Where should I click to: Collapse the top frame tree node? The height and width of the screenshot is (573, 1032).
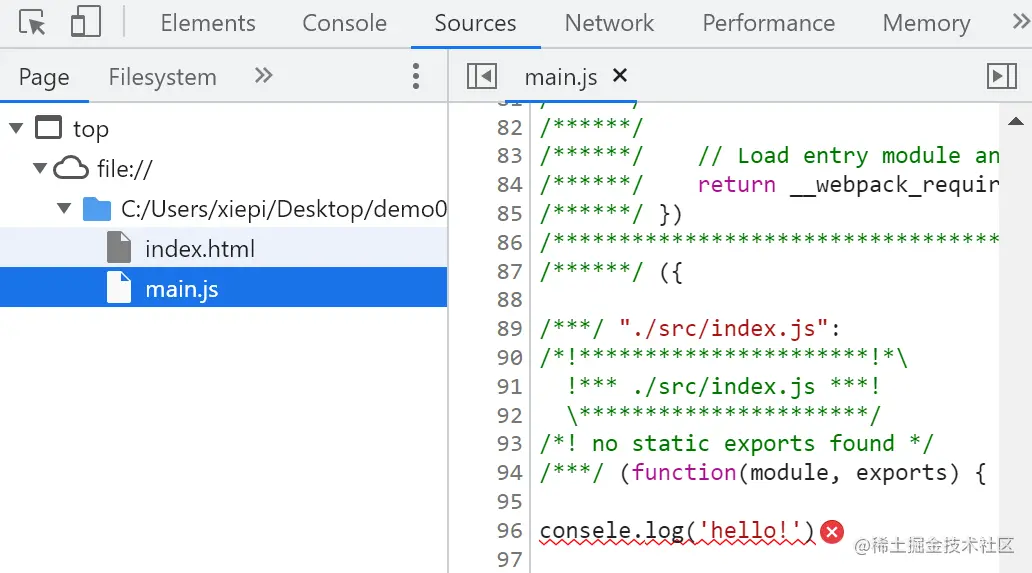click(16, 128)
